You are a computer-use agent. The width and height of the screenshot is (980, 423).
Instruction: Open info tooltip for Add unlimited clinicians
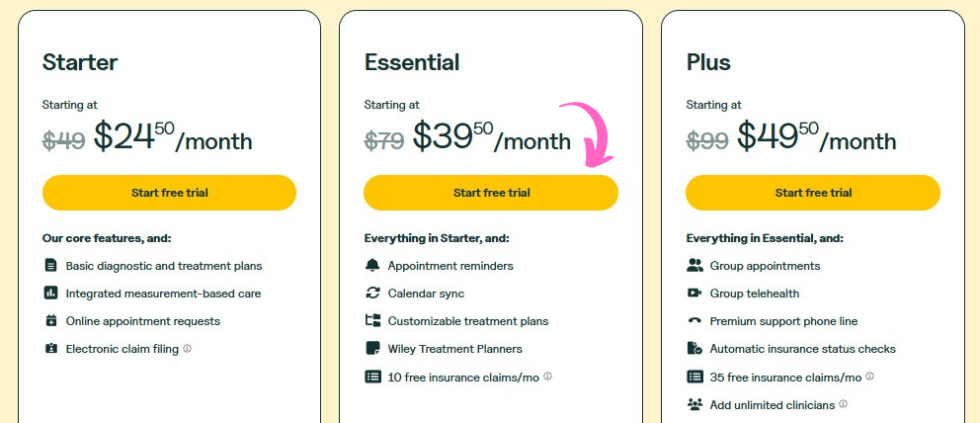(x=844, y=404)
